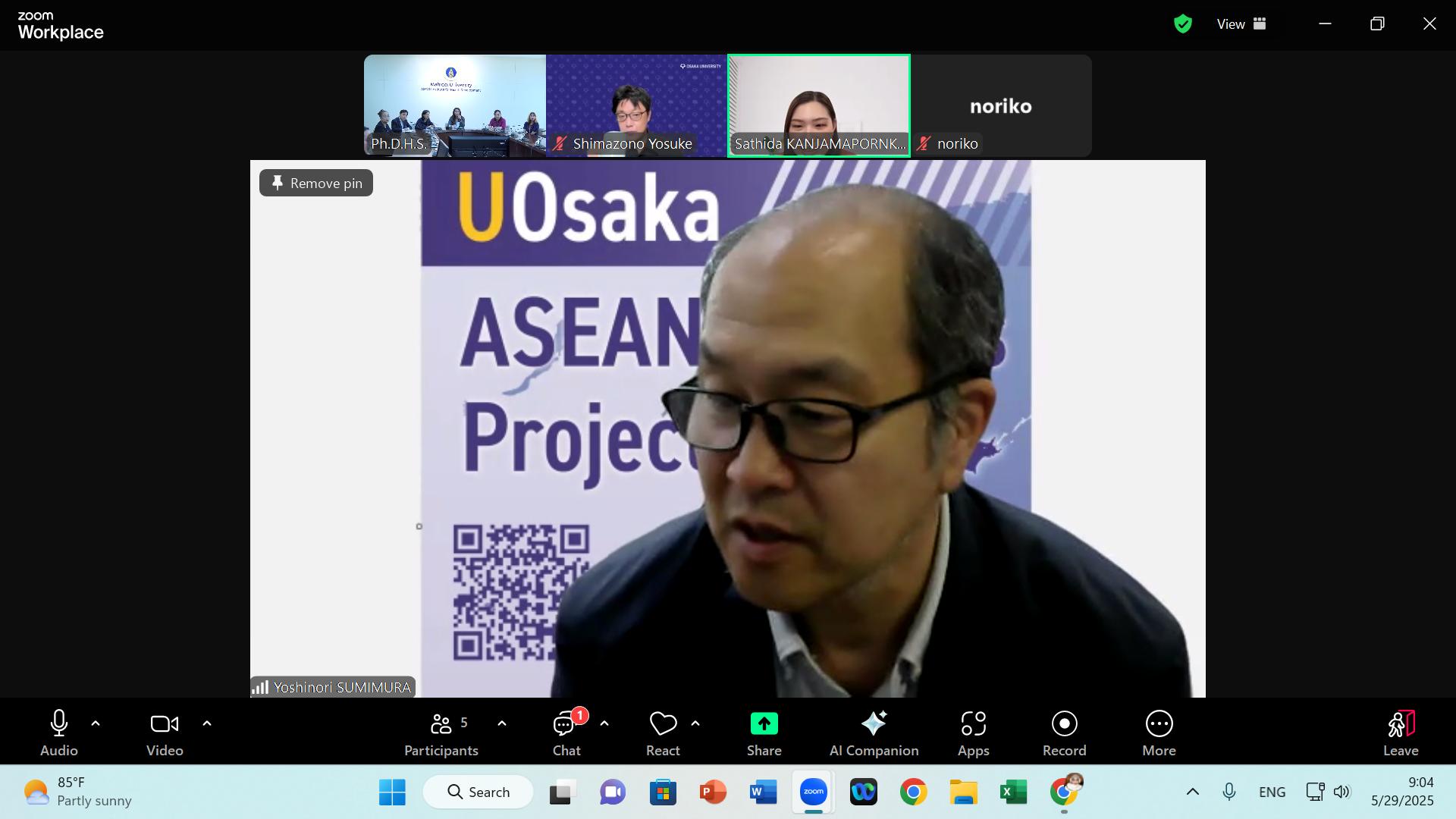Click the Zoom taskbar icon
Viewport: 1456px width, 819px height.
pos(814,792)
